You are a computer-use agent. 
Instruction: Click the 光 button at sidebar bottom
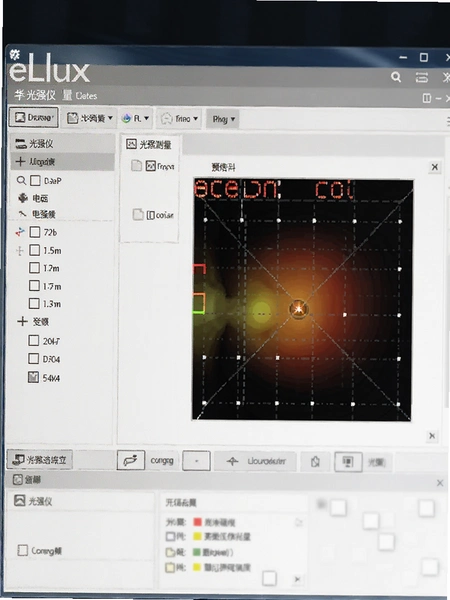click(39, 459)
